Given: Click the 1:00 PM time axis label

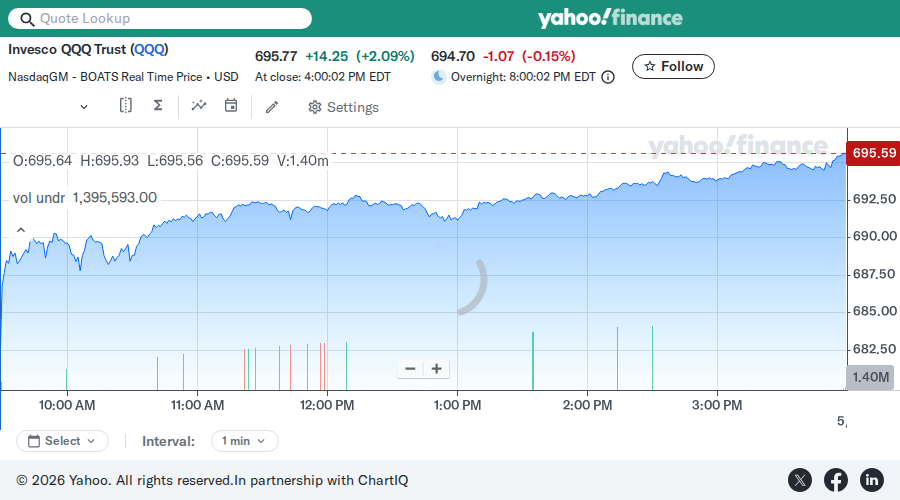Looking at the screenshot, I should click(457, 405).
